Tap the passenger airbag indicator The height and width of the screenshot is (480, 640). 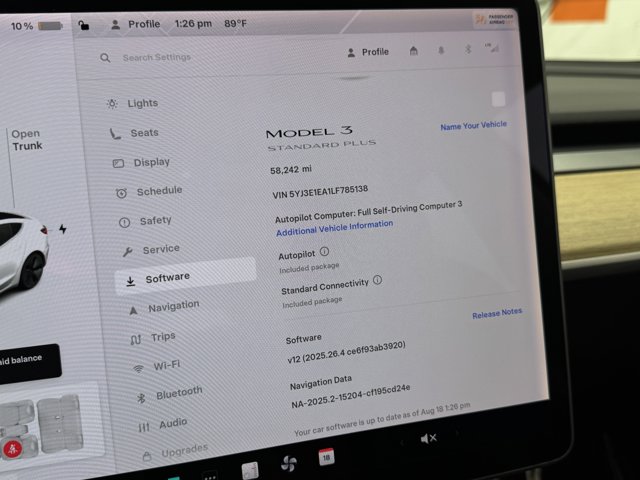pyautogui.click(x=494, y=19)
